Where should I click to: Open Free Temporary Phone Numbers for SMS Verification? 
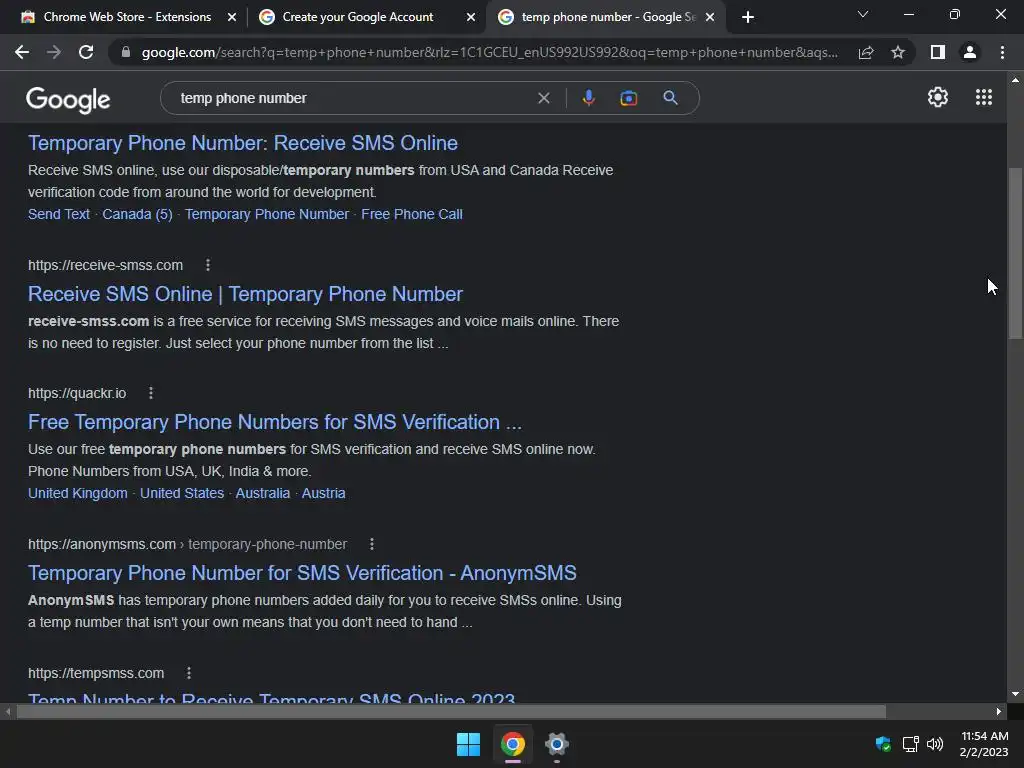pos(275,422)
